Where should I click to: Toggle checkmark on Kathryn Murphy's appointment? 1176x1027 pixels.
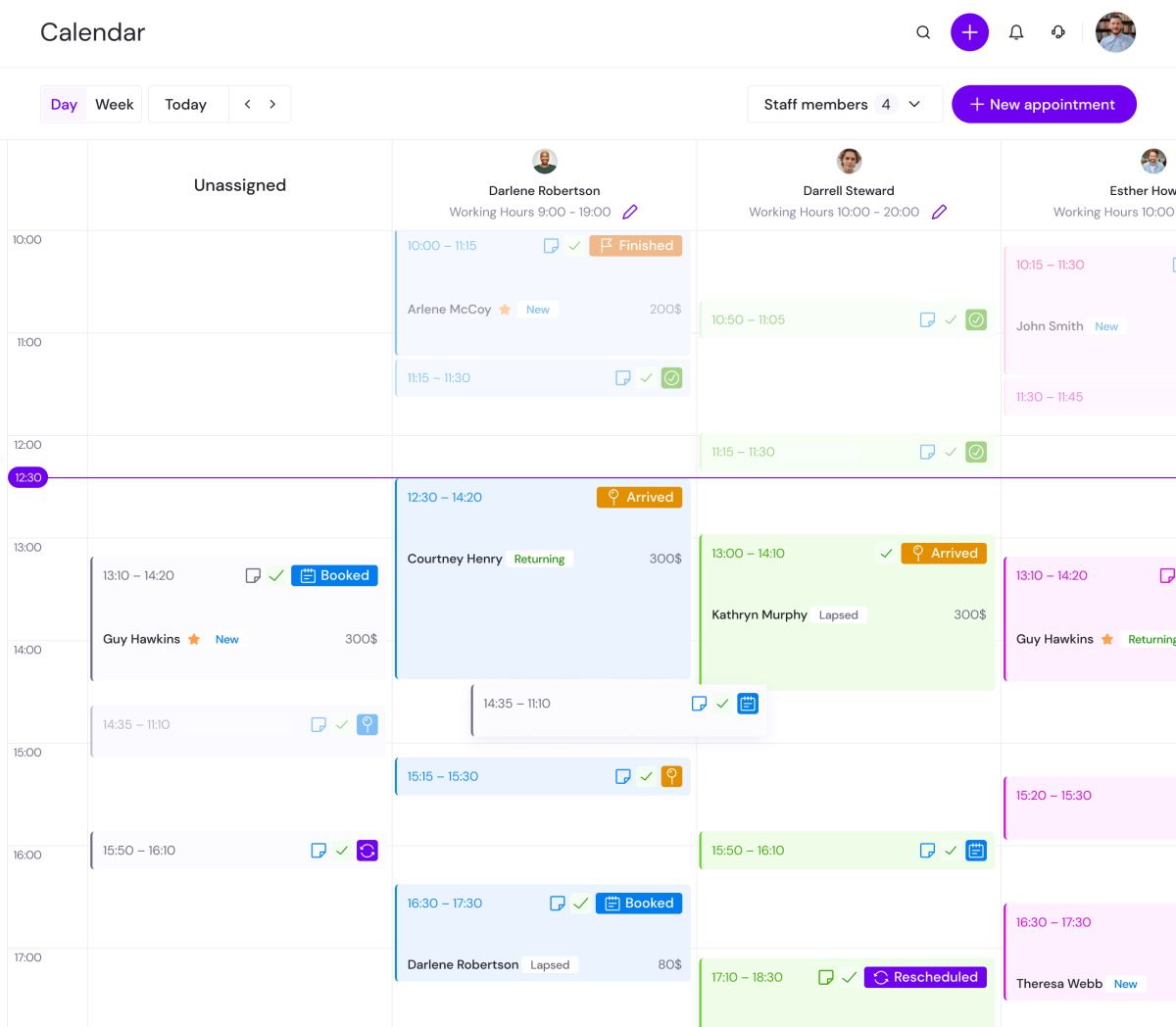pyautogui.click(x=886, y=553)
